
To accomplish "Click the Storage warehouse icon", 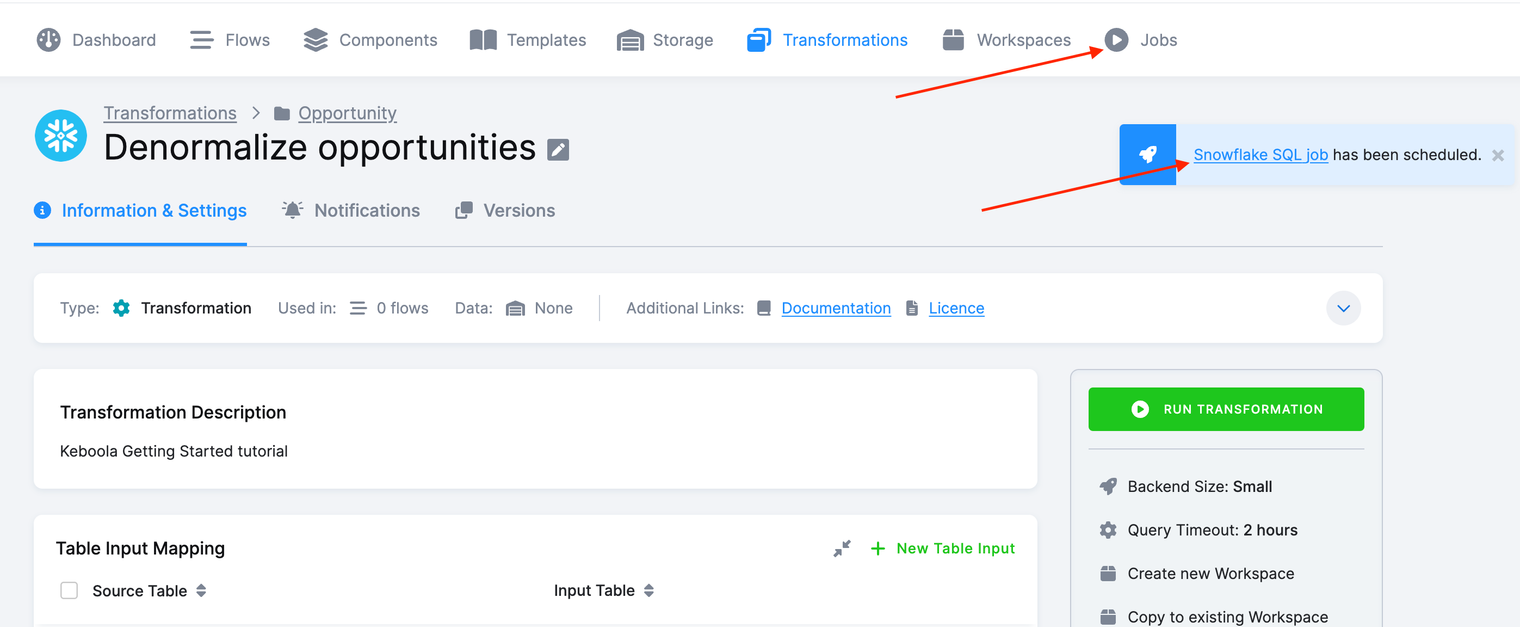I will (630, 40).
